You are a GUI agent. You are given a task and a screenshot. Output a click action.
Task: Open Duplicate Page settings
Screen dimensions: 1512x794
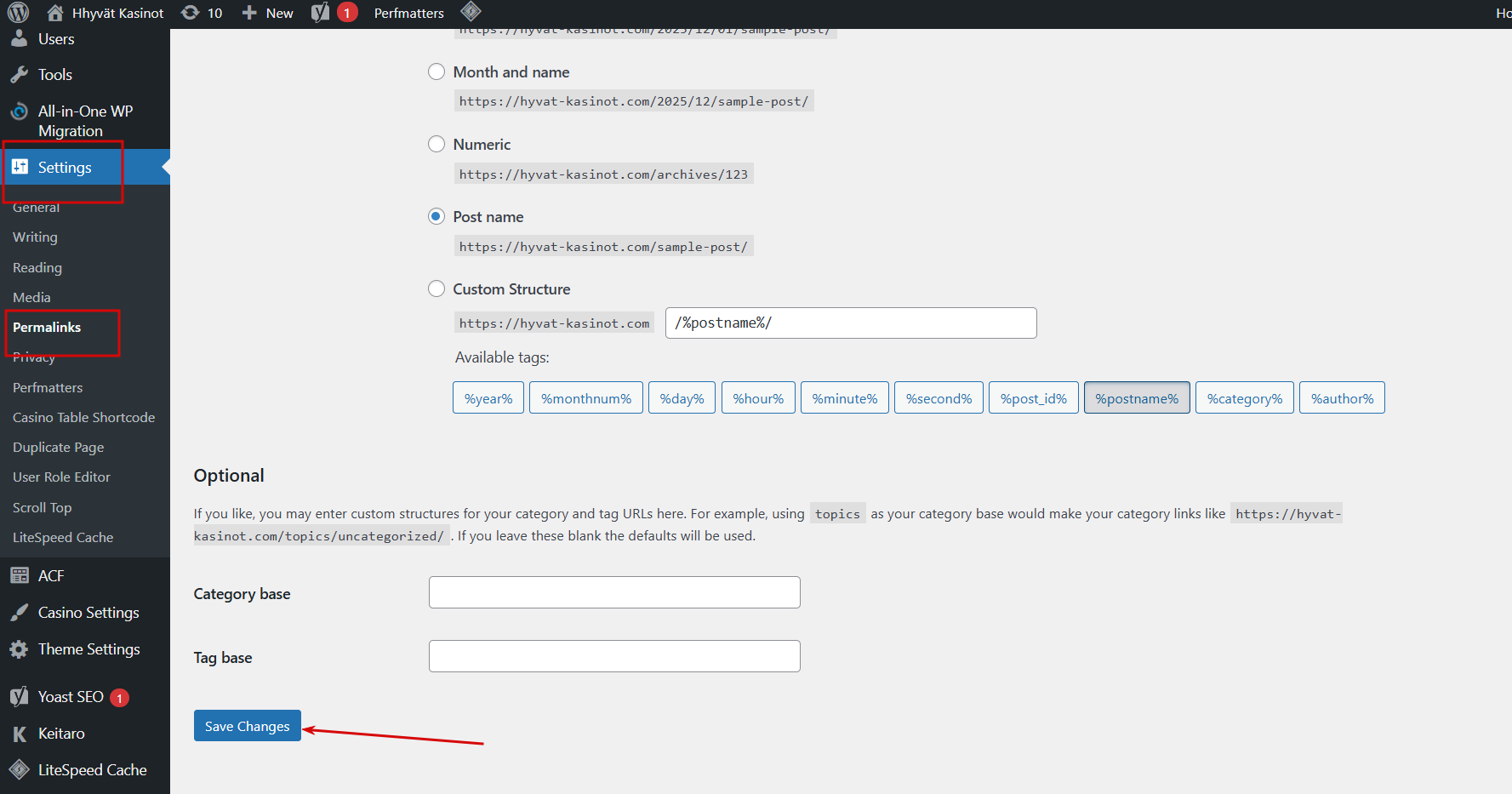(x=58, y=447)
